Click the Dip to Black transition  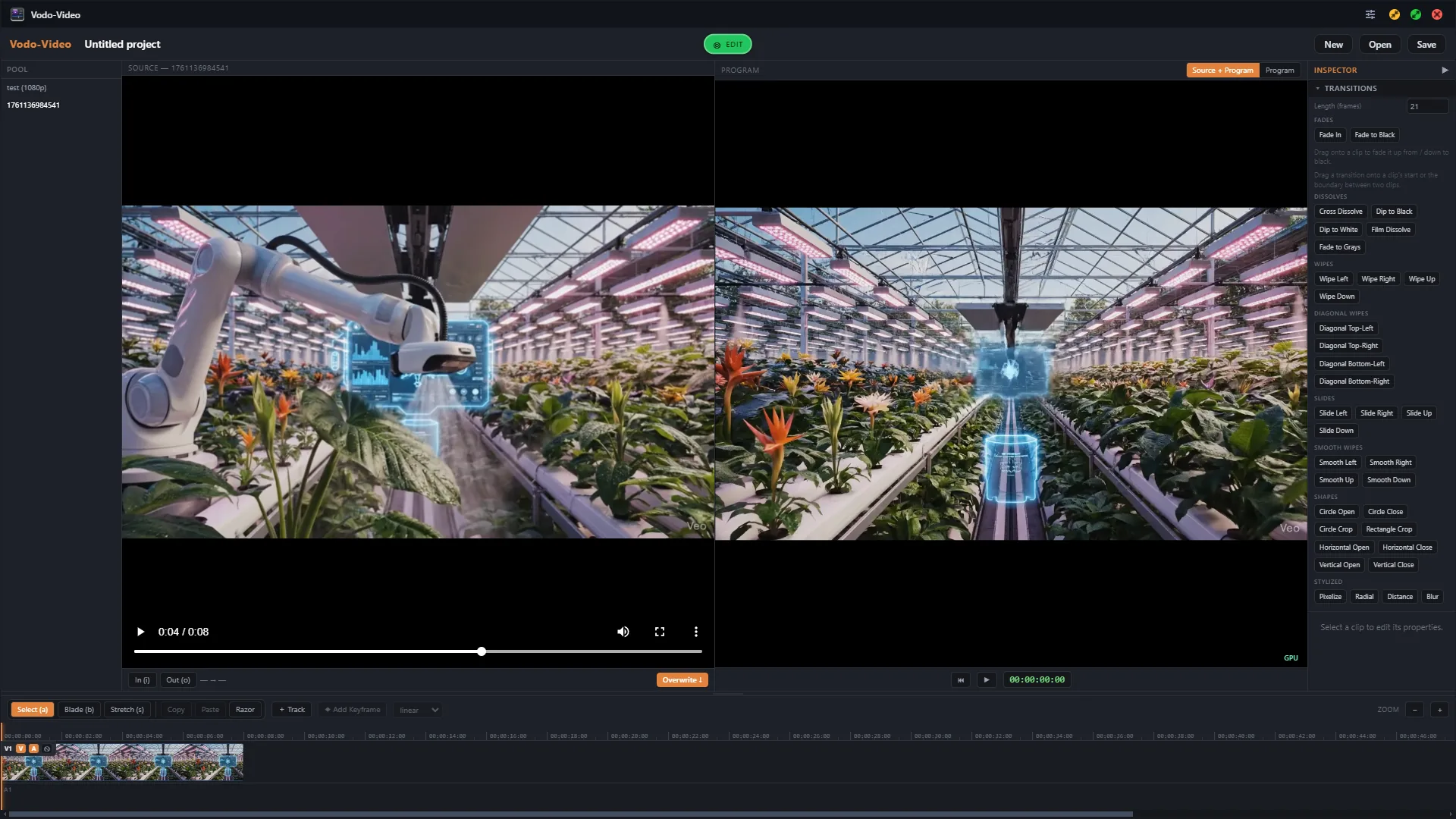tap(1394, 212)
